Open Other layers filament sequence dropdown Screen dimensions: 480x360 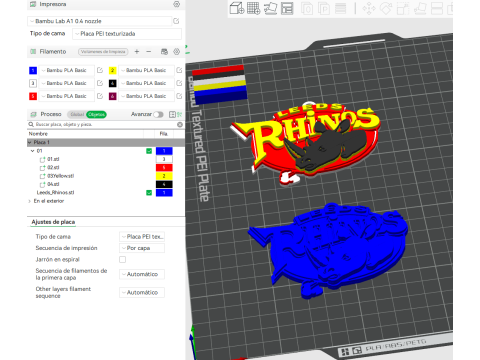[142, 292]
